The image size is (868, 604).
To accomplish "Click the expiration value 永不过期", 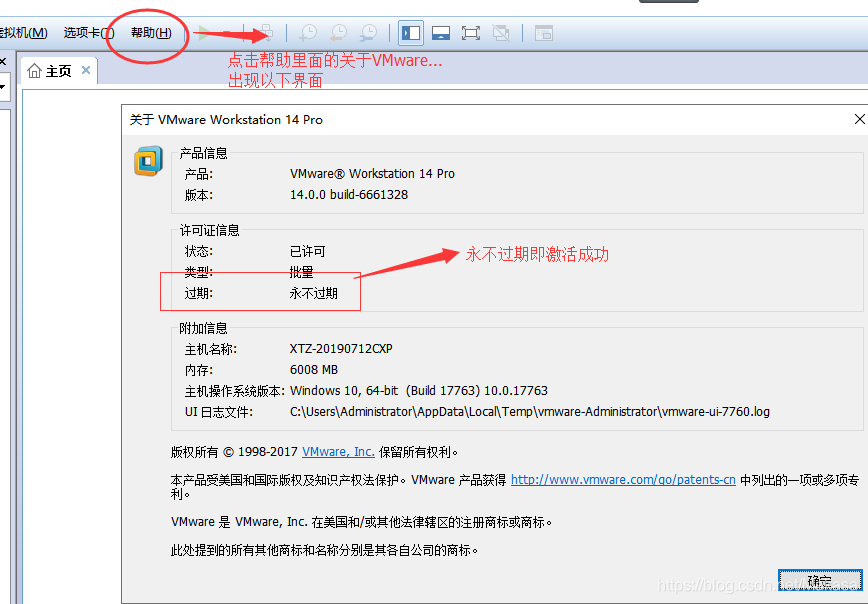I will [313, 293].
